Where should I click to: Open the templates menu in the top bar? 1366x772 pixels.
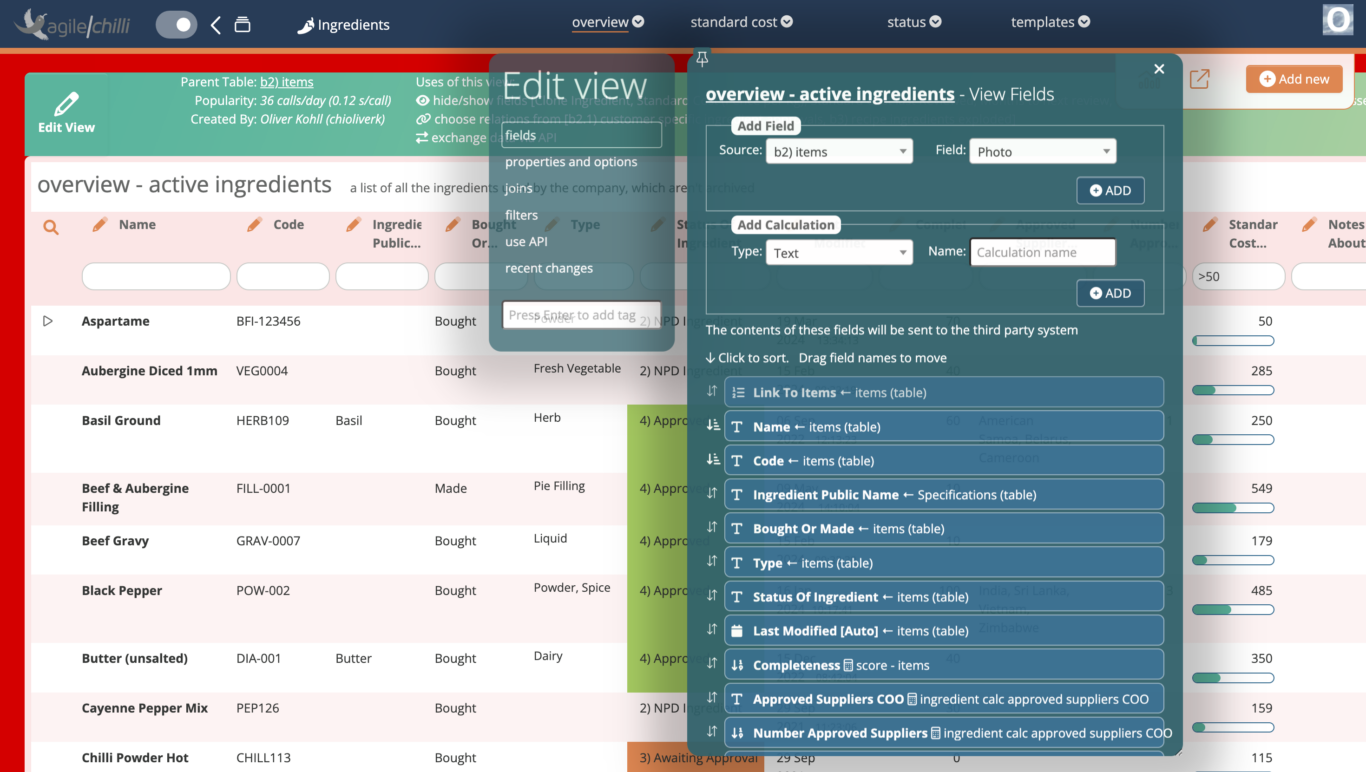[x=1049, y=21]
